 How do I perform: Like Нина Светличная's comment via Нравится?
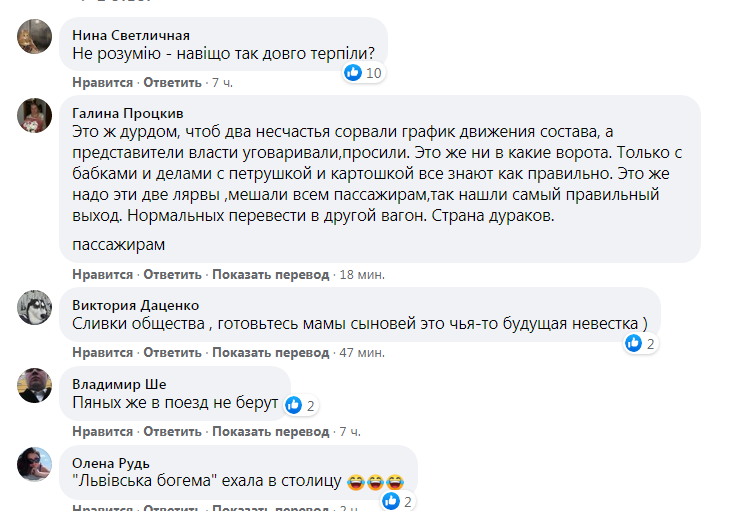point(103,82)
